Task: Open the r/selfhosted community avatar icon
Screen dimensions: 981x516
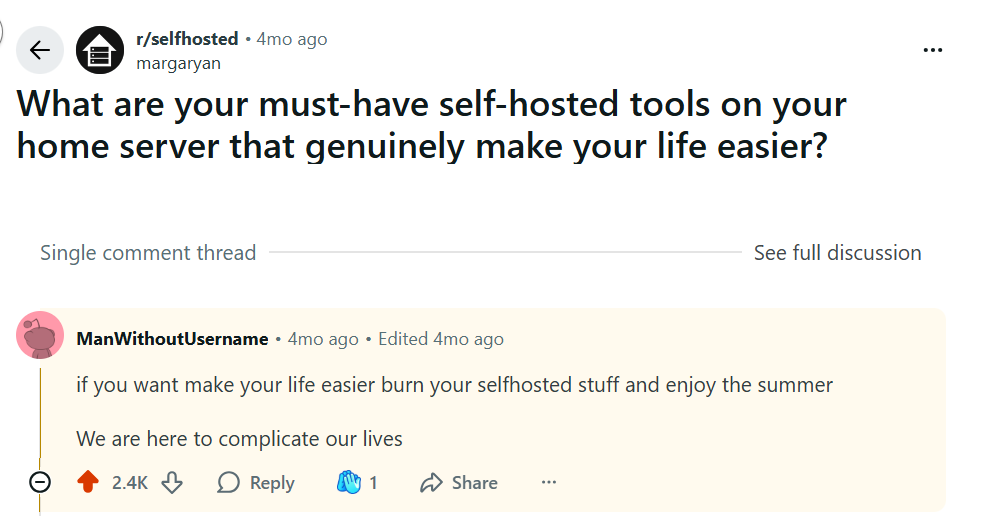Action: pos(100,50)
